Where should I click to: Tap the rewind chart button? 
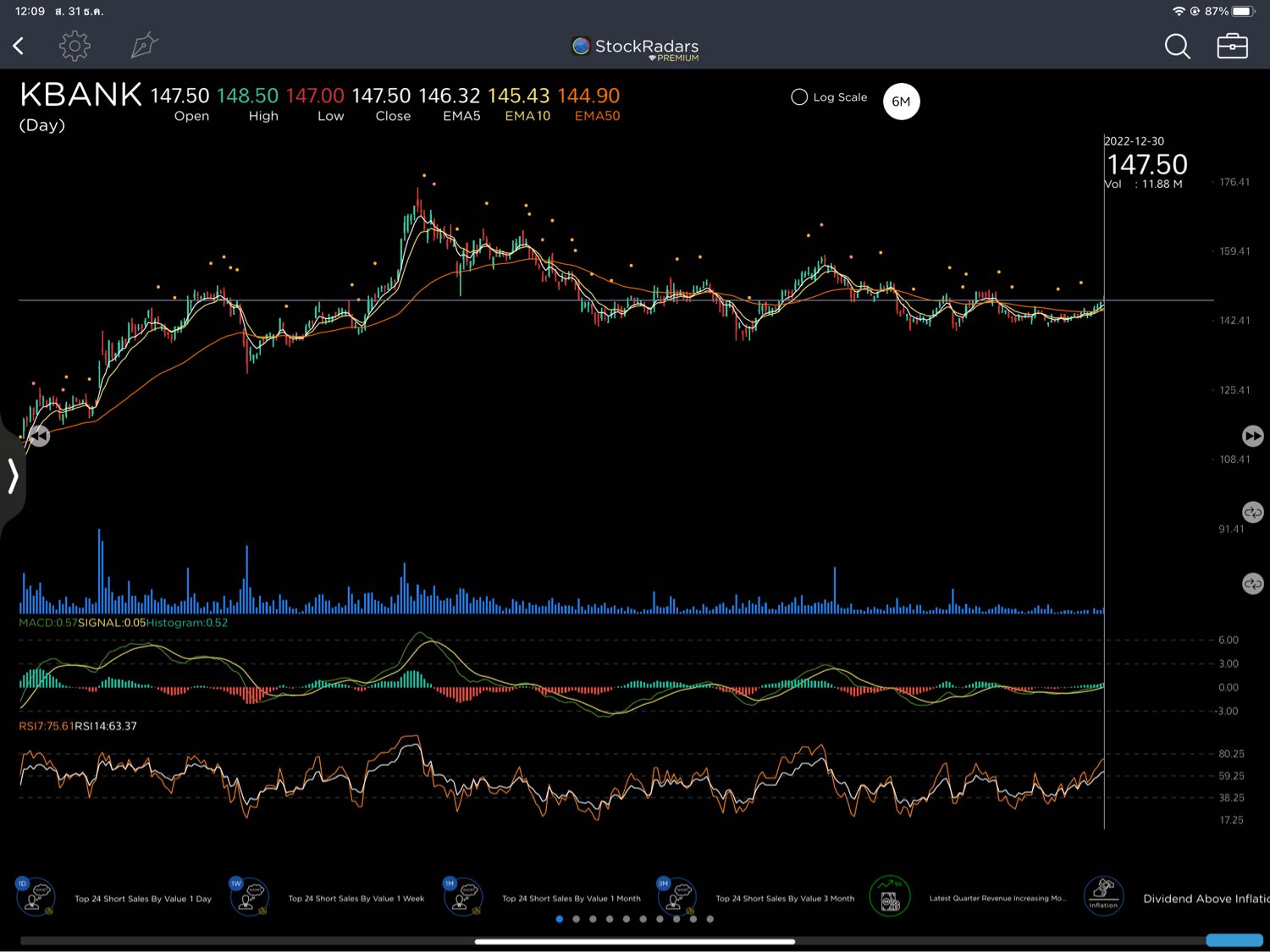tap(39, 436)
